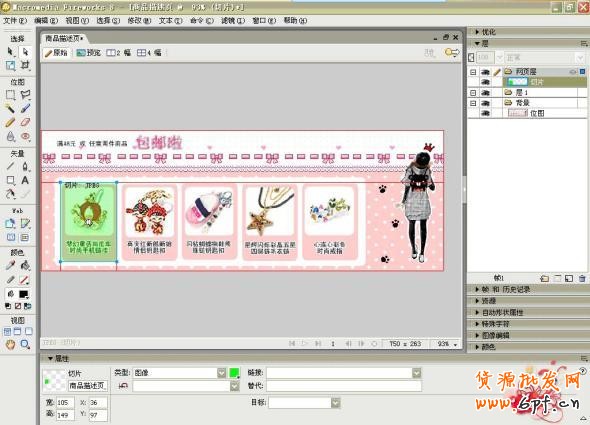Select the Hand tool
The image size is (590, 425).
[10, 344]
